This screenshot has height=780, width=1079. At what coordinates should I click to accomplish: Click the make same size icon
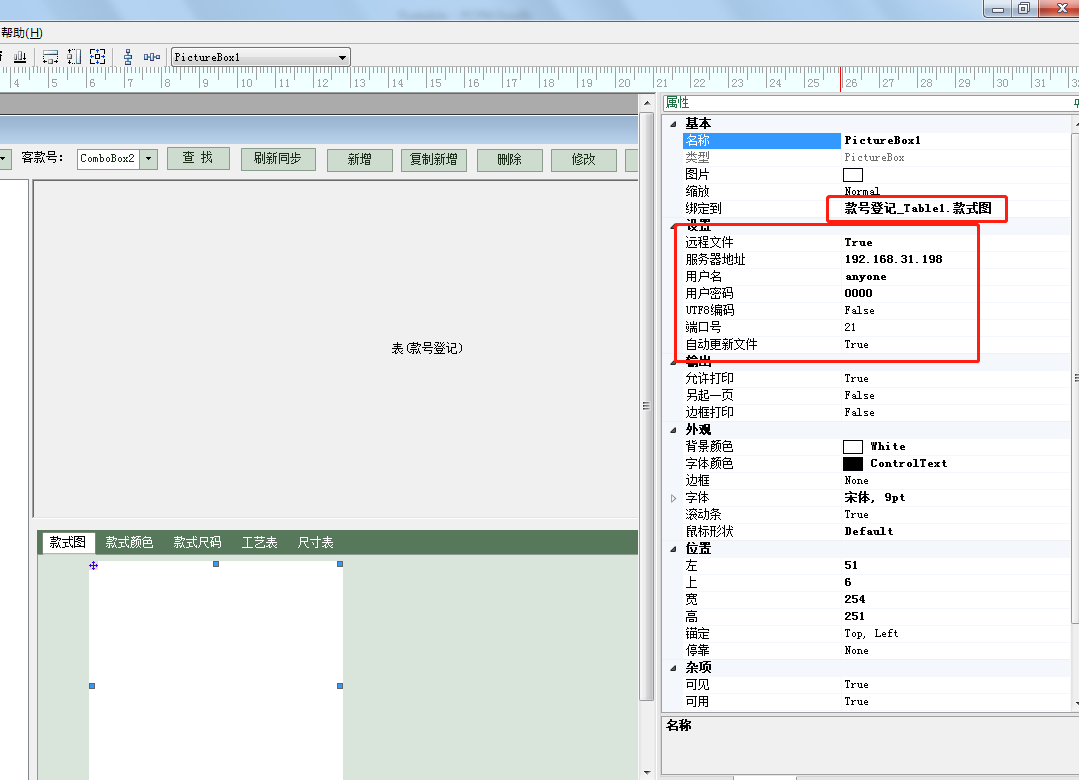(98, 57)
